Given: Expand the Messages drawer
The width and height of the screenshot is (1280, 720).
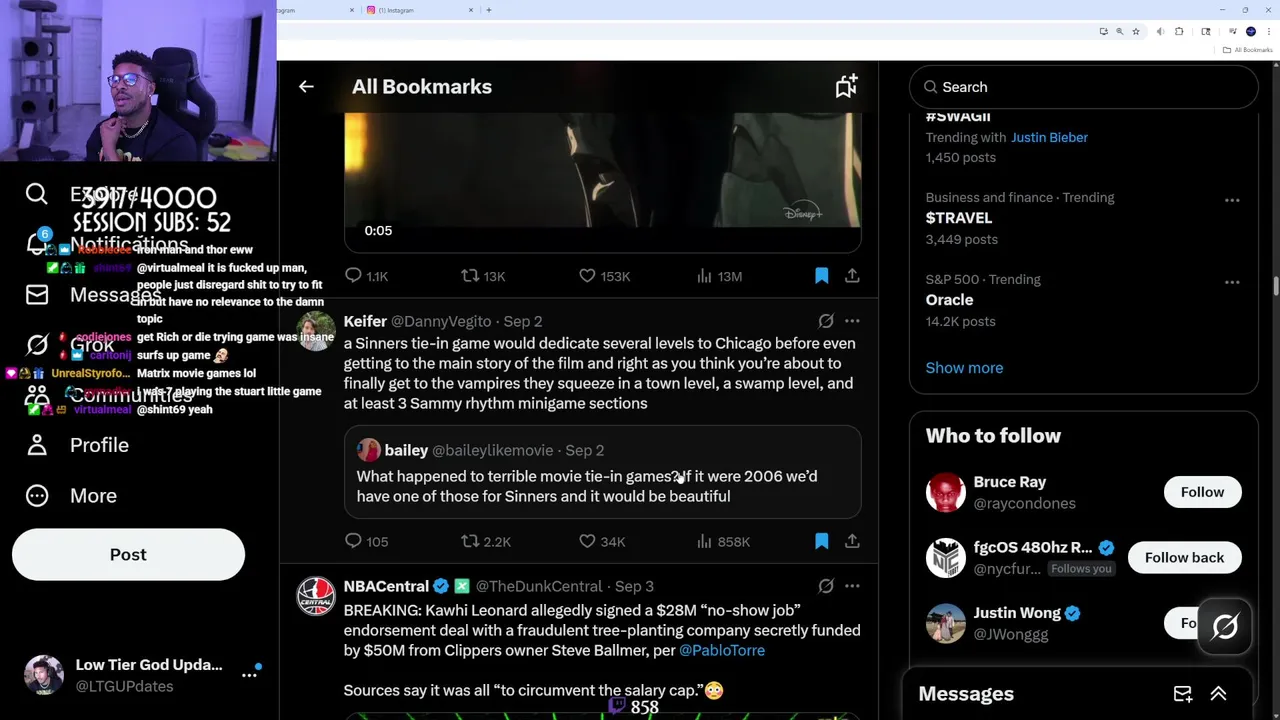Looking at the screenshot, I should (1218, 694).
